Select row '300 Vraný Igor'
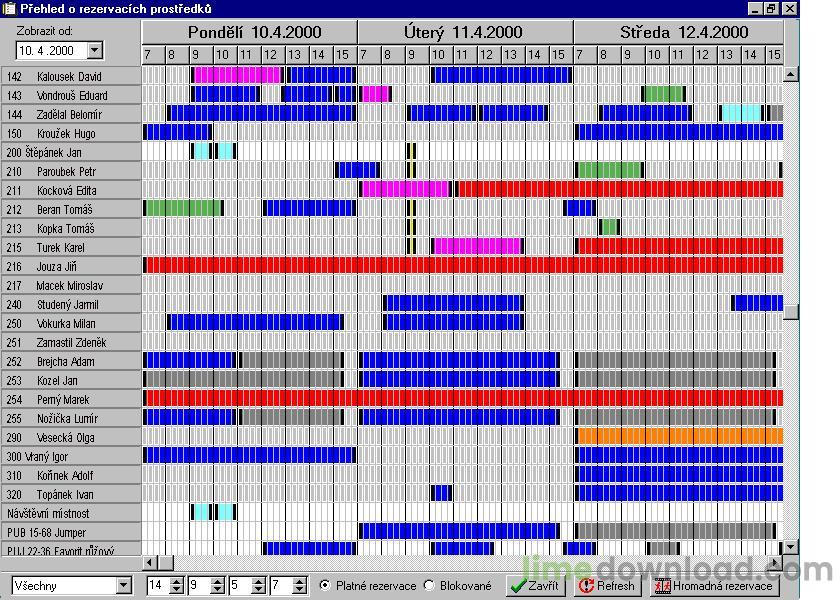This screenshot has height=600, width=840. pos(71,456)
